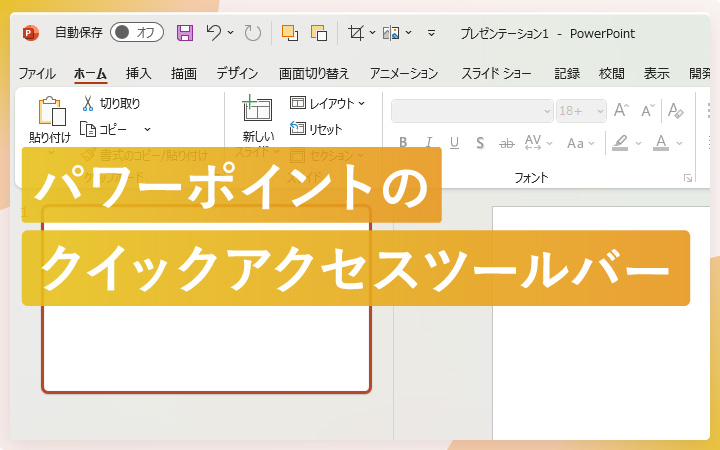This screenshot has width=720, height=450.
Task: Open the font color dropdown arrow
Action: tap(679, 143)
